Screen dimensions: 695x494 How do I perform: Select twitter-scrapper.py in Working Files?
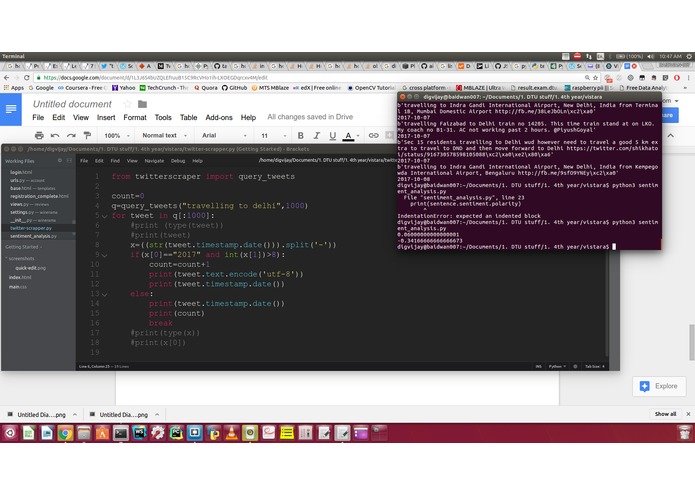pyautogui.click(x=31, y=228)
